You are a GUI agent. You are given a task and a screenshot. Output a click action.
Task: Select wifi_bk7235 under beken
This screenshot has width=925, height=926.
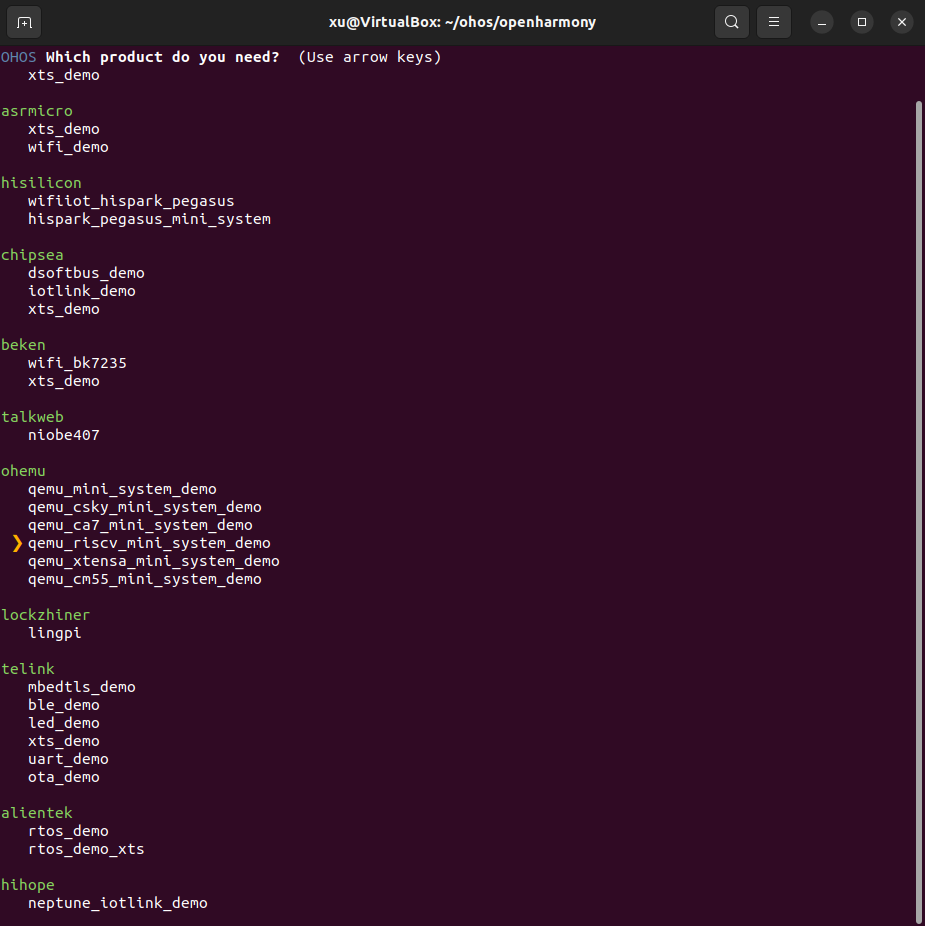coord(77,363)
